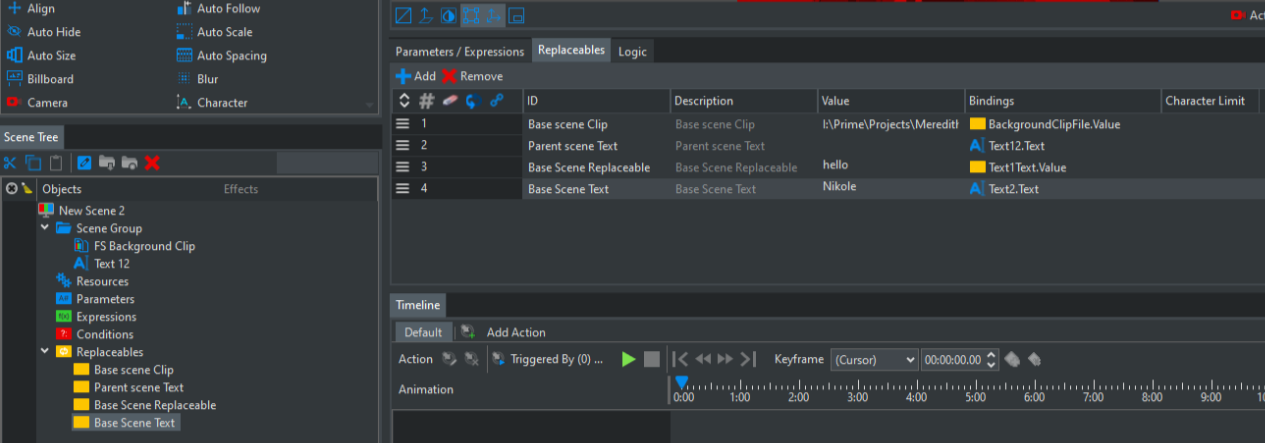The height and width of the screenshot is (443, 1265).
Task: Click the timecode field showing 00:00:00.00
Action: tap(952, 359)
